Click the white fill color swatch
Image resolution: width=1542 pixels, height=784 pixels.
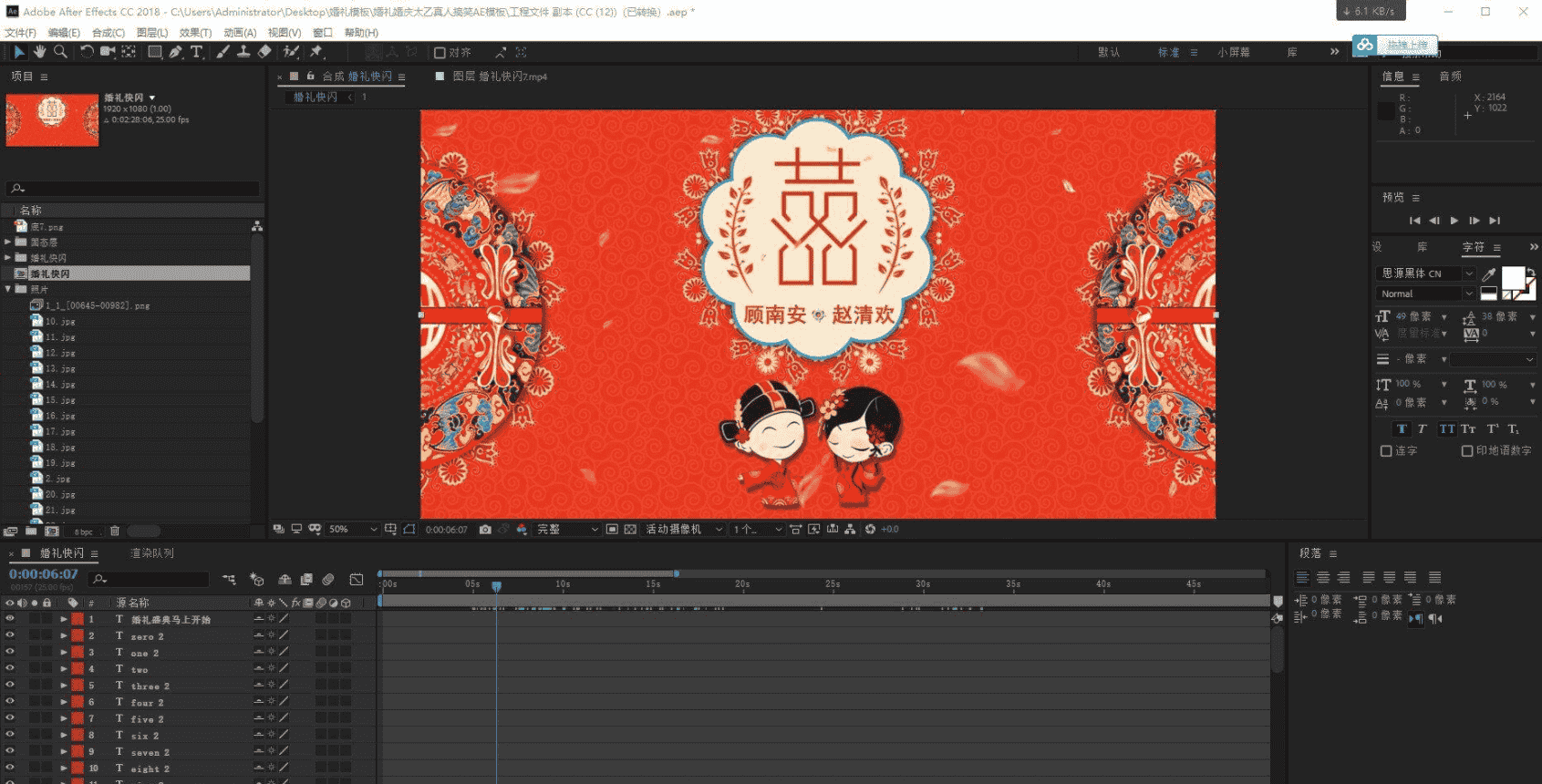tap(1513, 277)
